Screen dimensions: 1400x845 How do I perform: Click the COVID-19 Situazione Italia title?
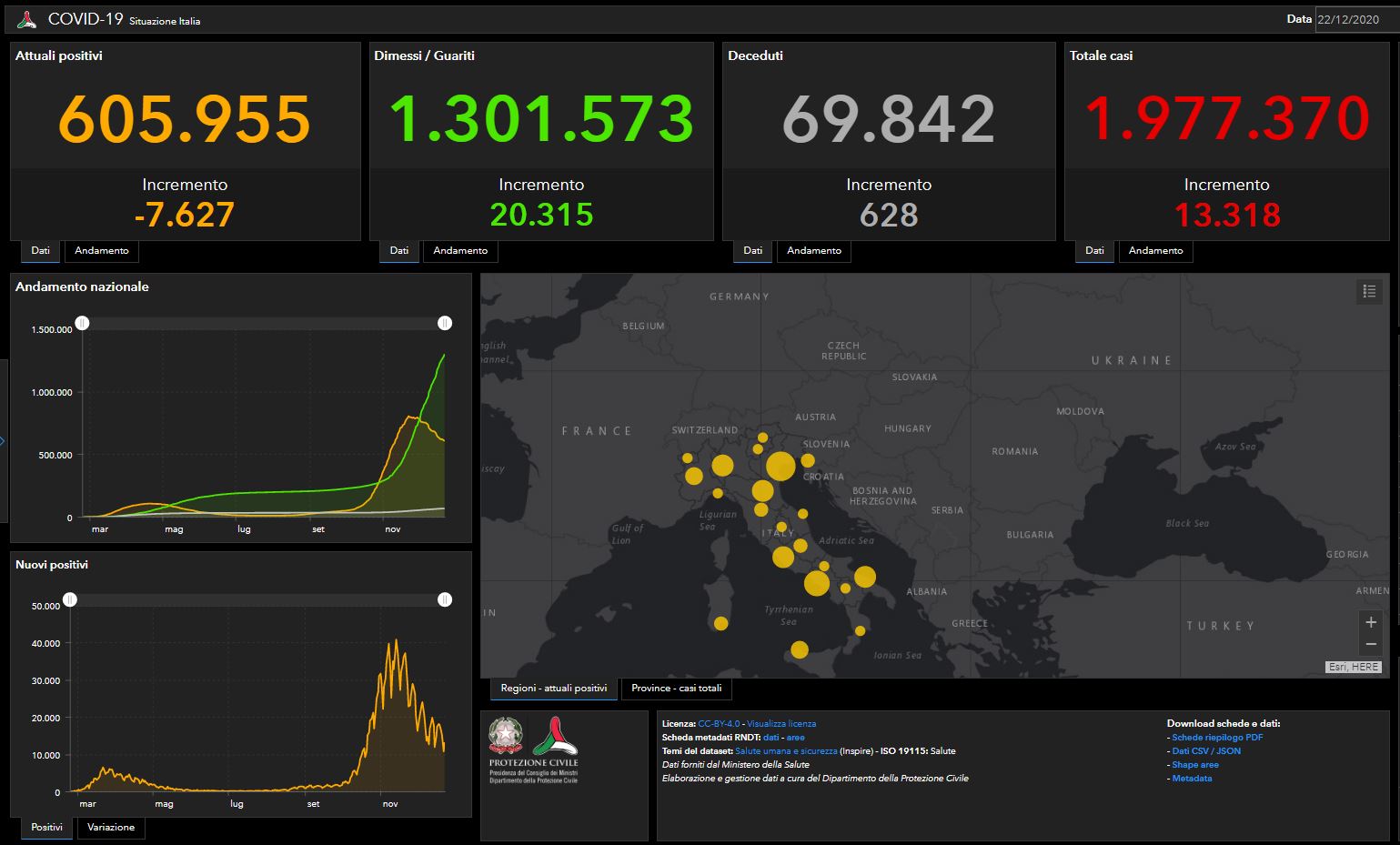pos(124,19)
